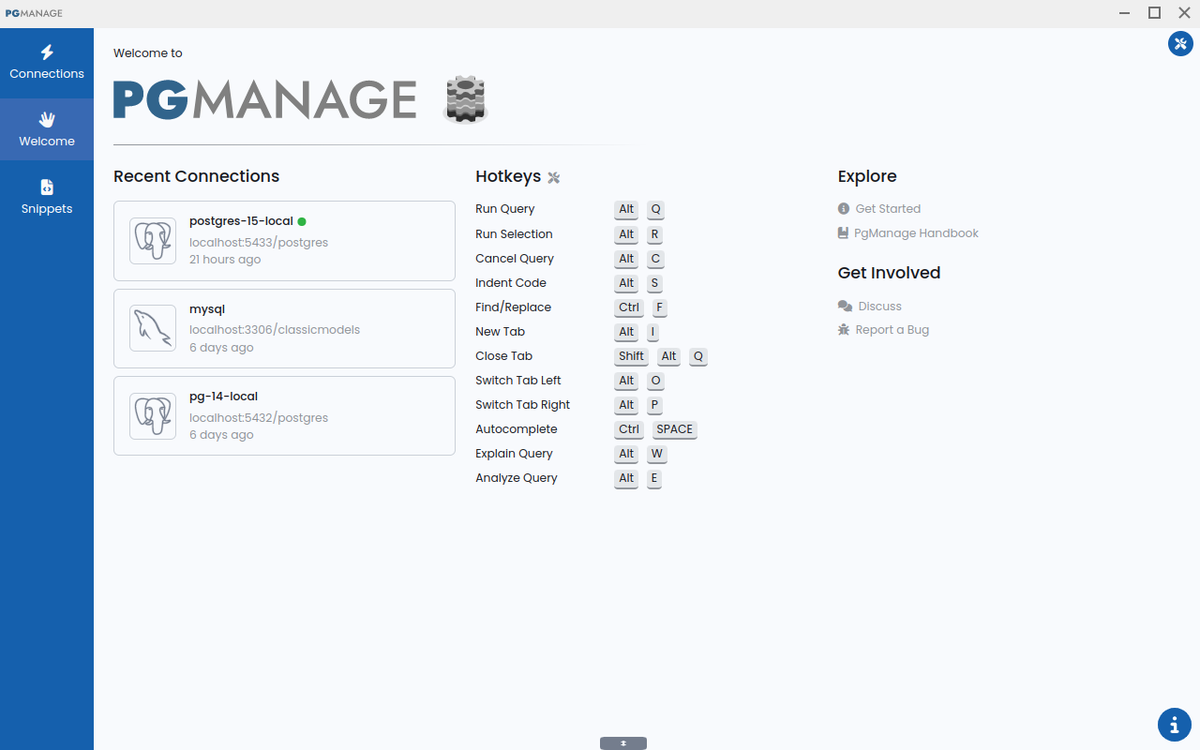Image resolution: width=1200 pixels, height=750 pixels.
Task: Click the Alt key for Run Query
Action: coord(626,210)
